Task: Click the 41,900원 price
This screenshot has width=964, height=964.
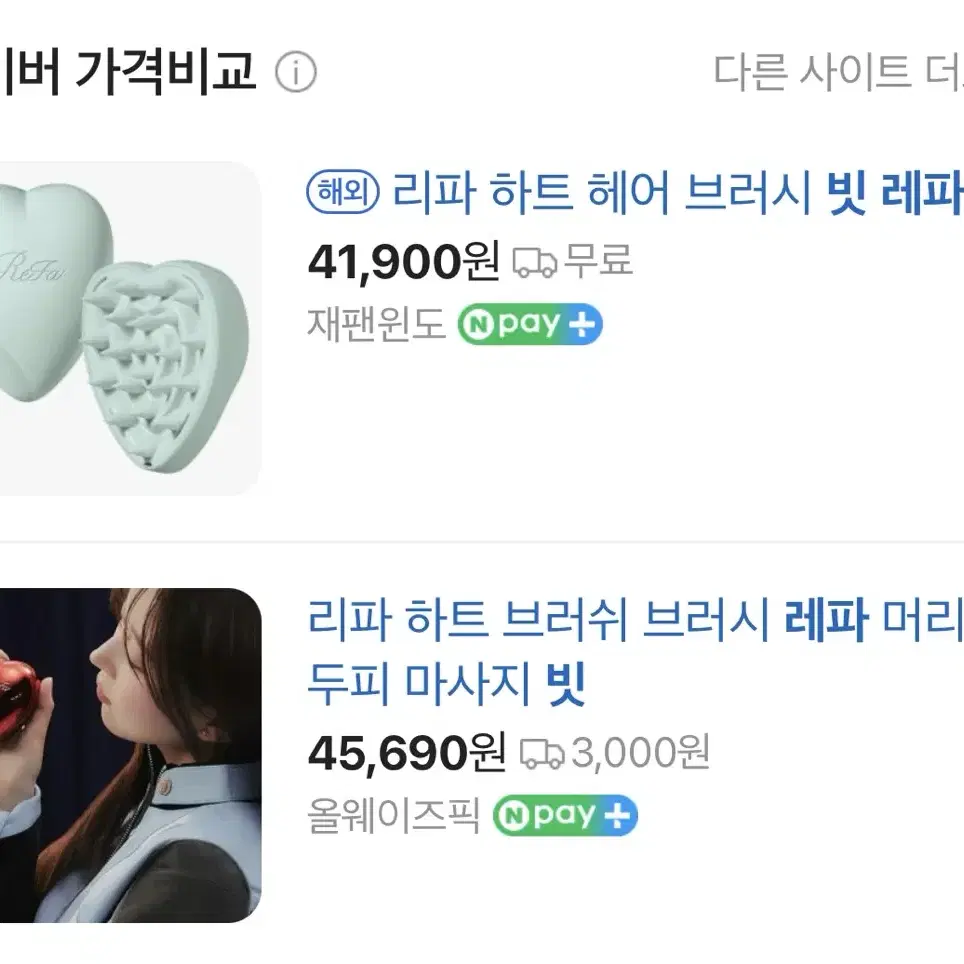Action: coord(403,261)
